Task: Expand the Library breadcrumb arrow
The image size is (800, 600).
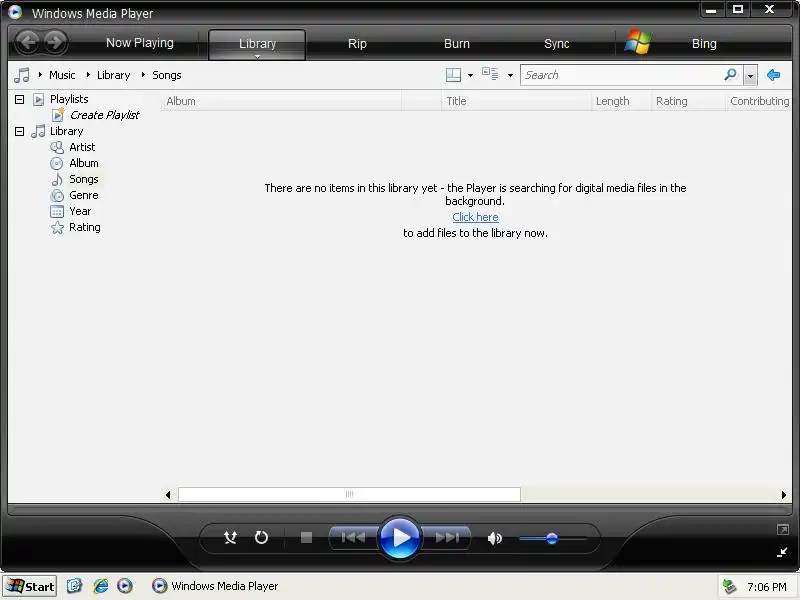Action: (x=88, y=75)
